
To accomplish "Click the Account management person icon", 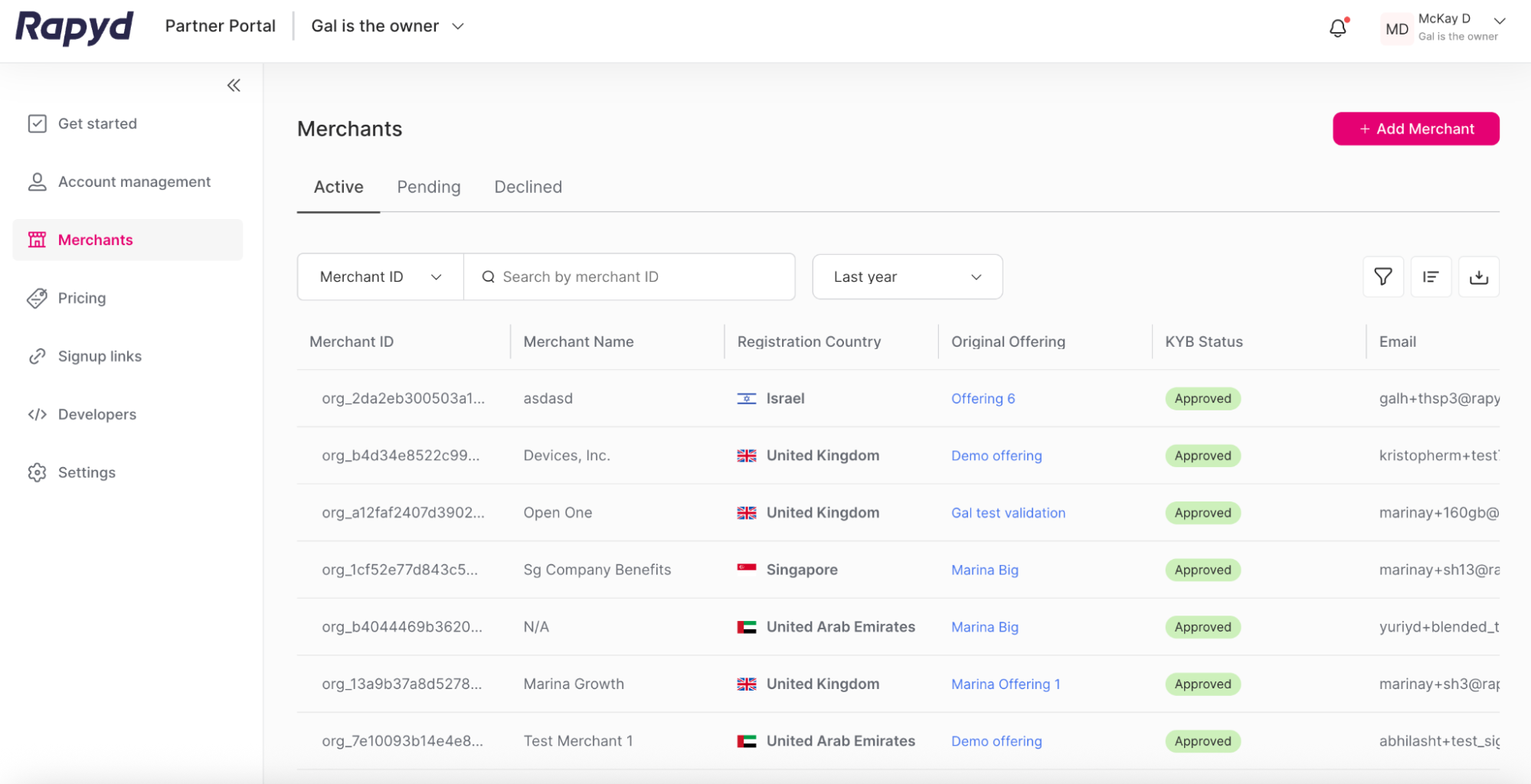I will 37,181.
